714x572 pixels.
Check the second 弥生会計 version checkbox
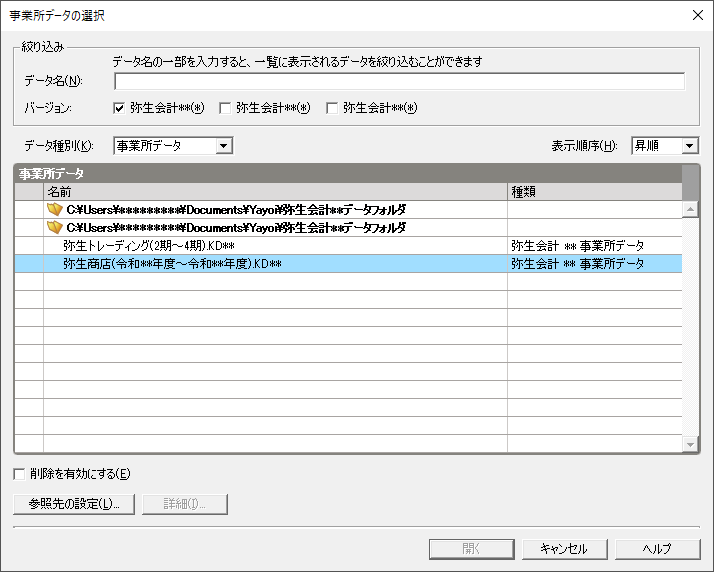pyautogui.click(x=225, y=108)
